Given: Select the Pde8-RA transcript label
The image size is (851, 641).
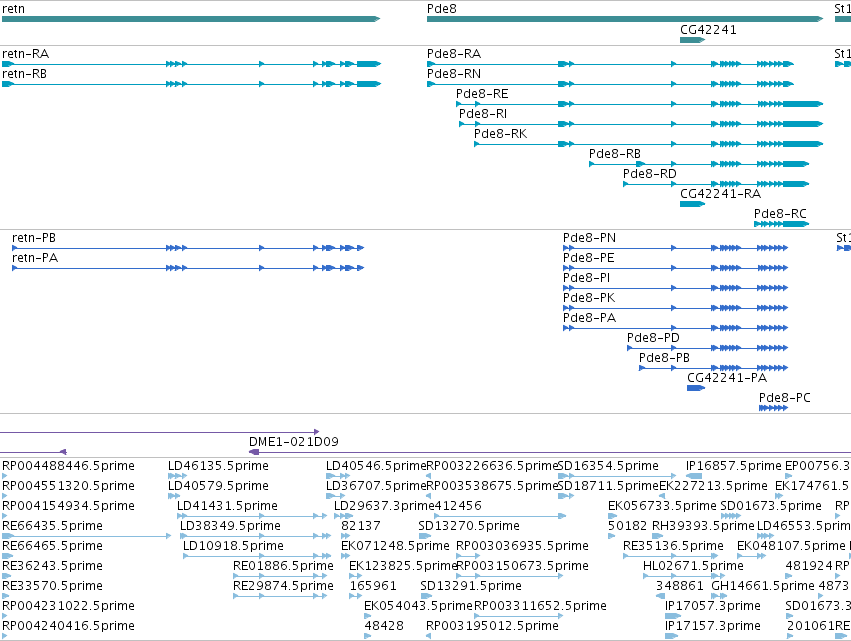Looking at the screenshot, I should pyautogui.click(x=454, y=54).
